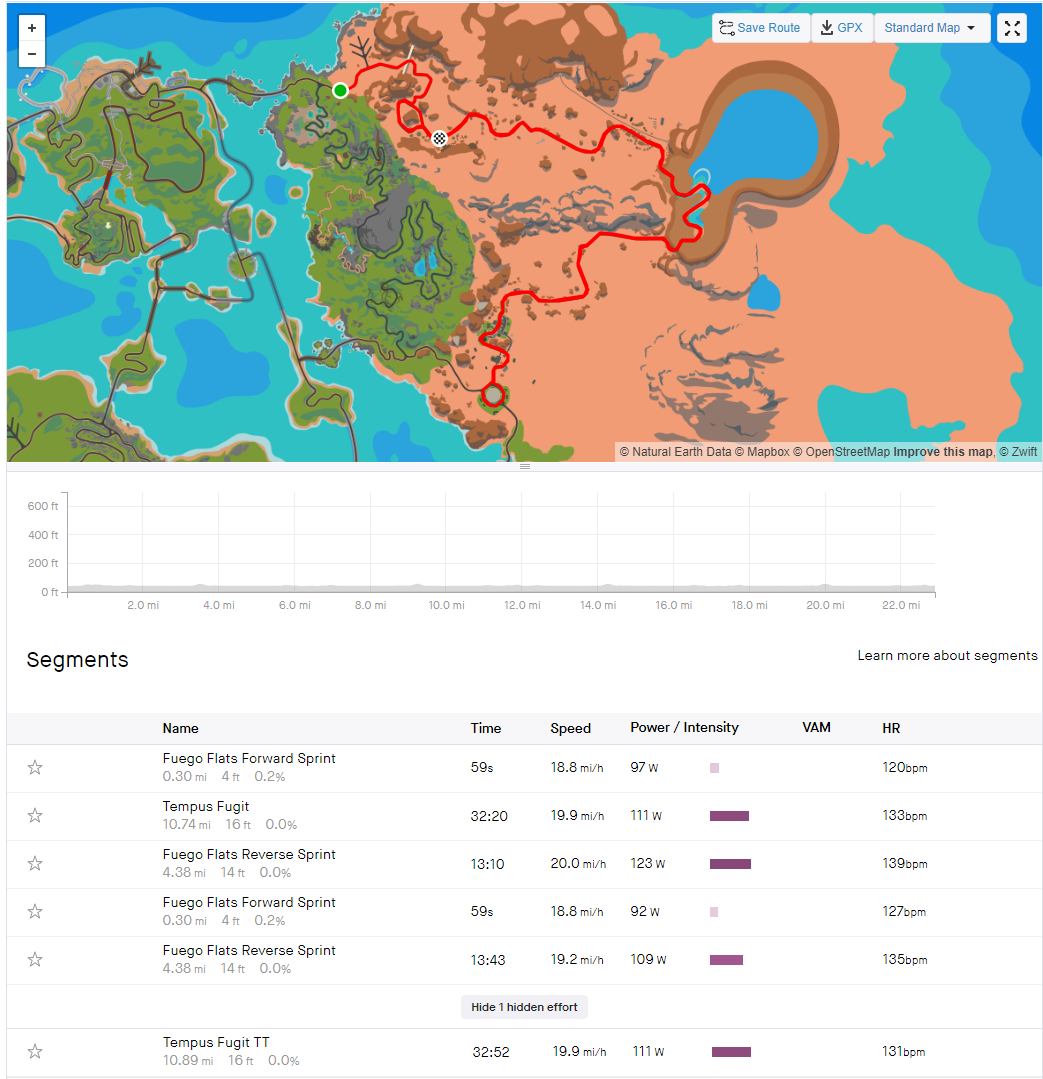Grab the map resize handle below map
1043x1079 pixels.
(525, 467)
